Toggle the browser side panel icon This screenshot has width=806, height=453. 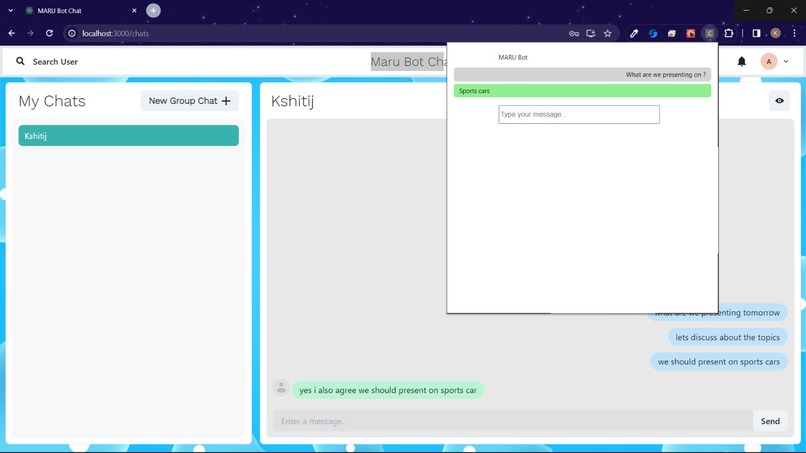click(x=756, y=33)
